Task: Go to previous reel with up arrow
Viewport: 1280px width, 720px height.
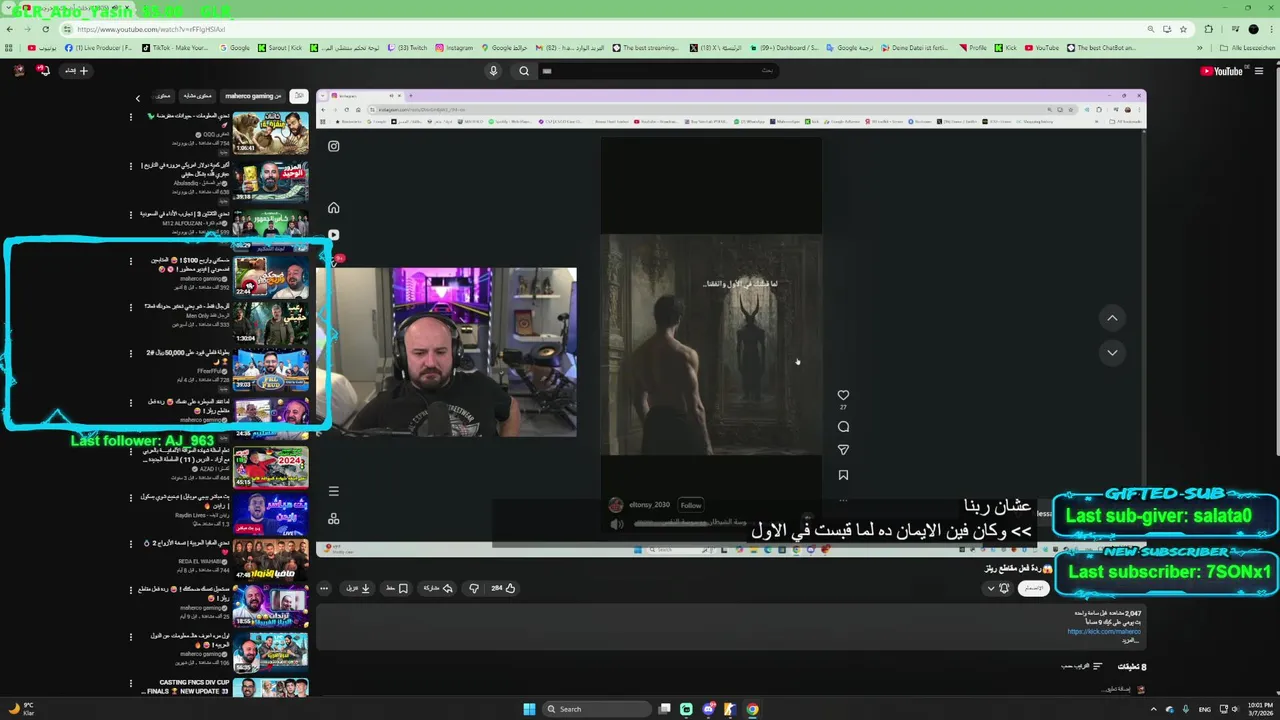Action: tap(1112, 318)
